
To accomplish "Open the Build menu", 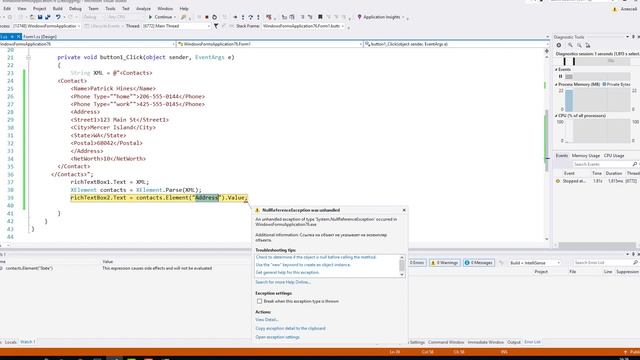I will coord(58,9).
